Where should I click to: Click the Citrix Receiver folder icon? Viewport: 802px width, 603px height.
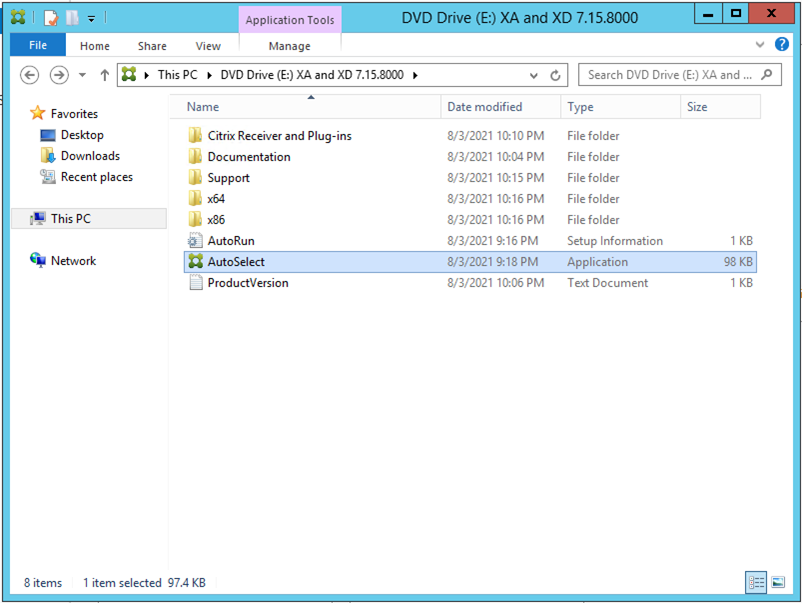click(x=195, y=136)
